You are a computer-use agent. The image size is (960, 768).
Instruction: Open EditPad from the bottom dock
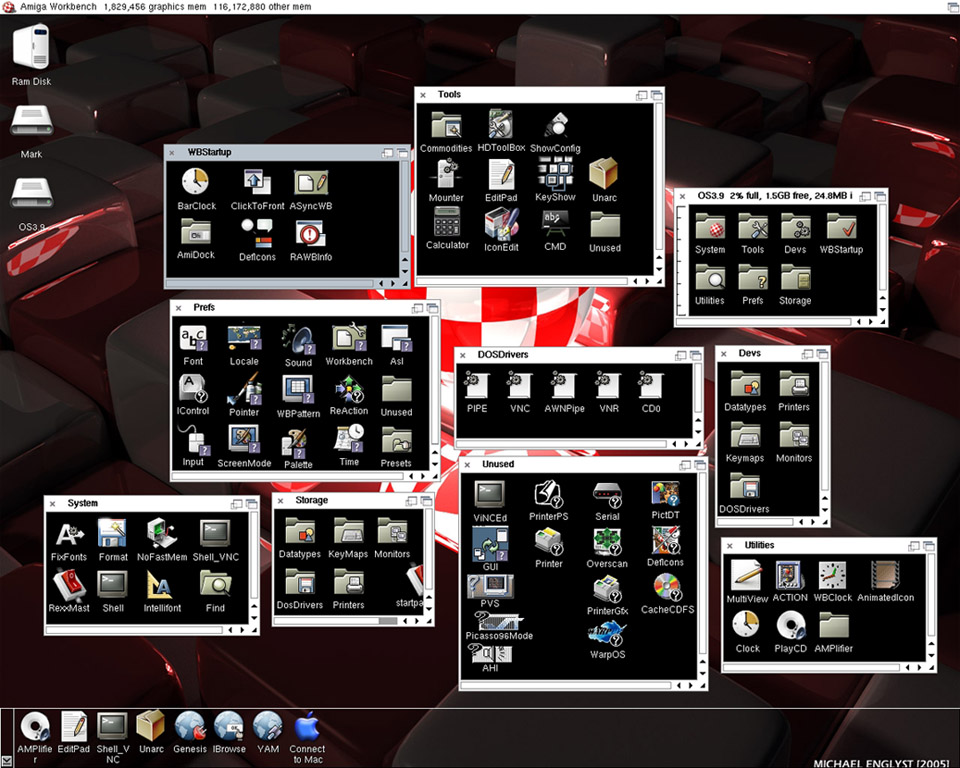click(74, 727)
